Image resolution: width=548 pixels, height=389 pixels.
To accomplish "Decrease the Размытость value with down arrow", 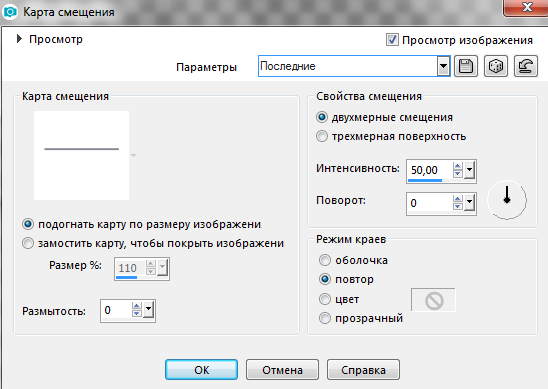I will (x=137, y=313).
